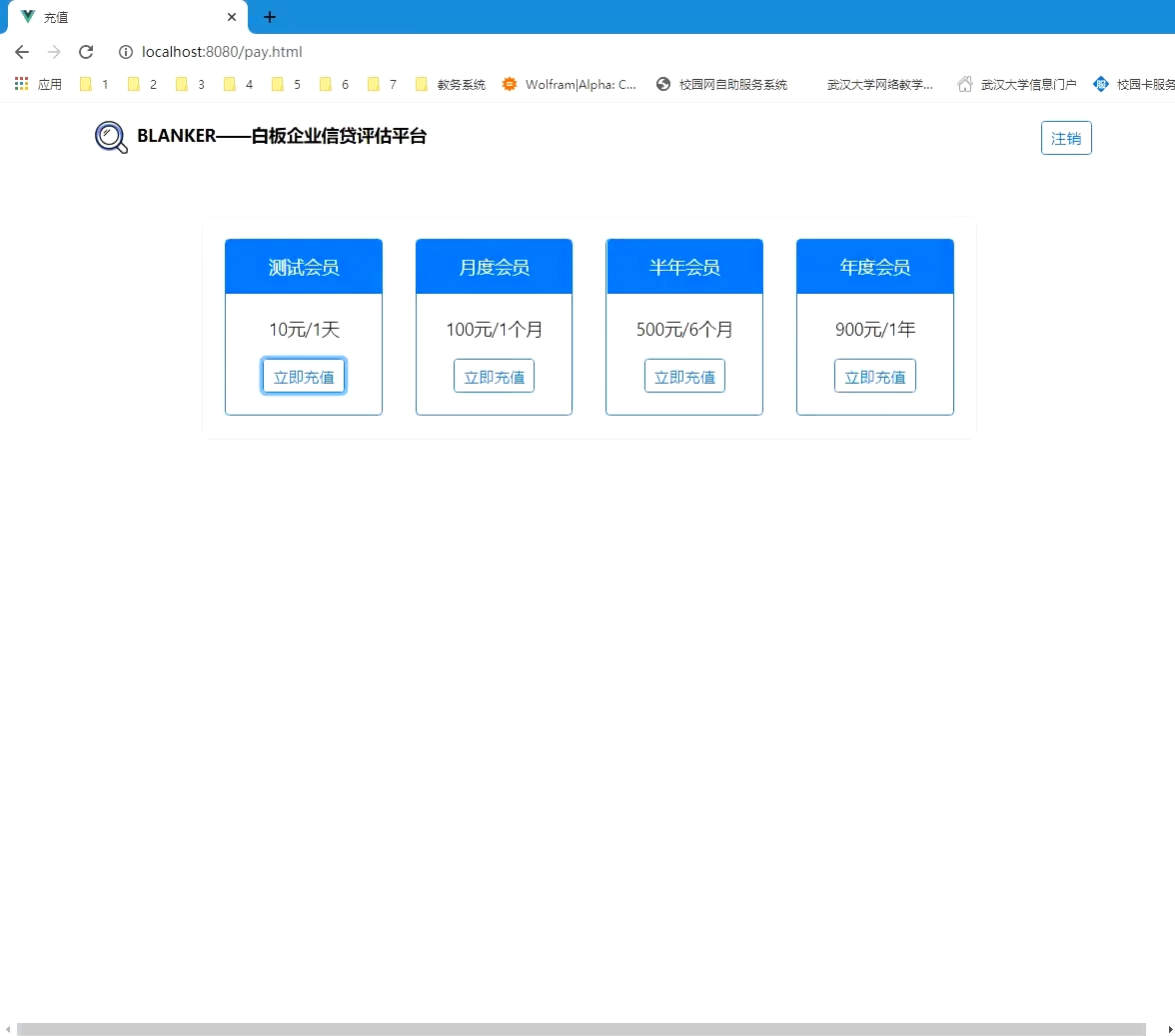1175x1036 pixels.
Task: Open the 校园网自助服务系统 bookmark
Action: click(x=721, y=84)
